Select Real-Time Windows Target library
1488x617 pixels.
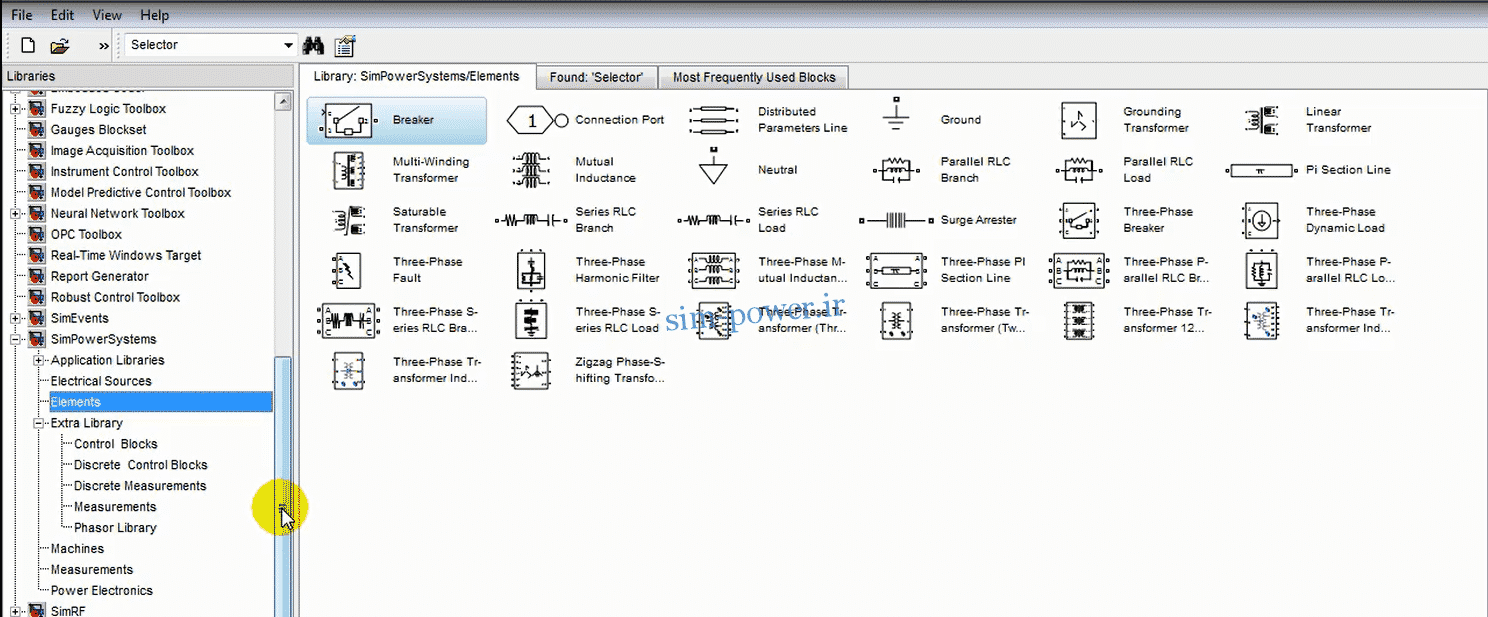tap(126, 255)
